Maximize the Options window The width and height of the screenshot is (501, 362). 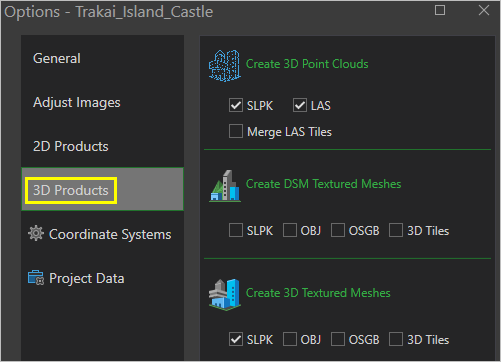440,10
